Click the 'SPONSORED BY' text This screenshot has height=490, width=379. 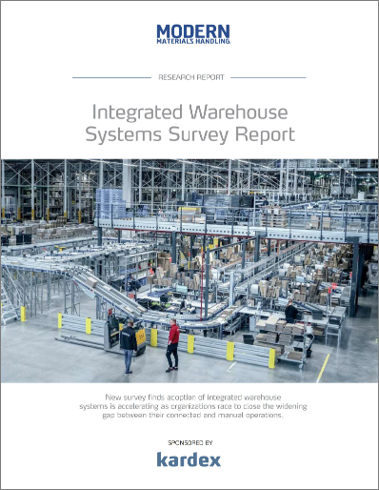point(190,443)
